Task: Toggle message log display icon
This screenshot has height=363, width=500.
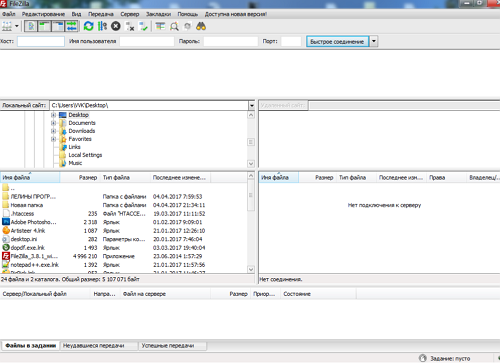Action: click(31, 26)
